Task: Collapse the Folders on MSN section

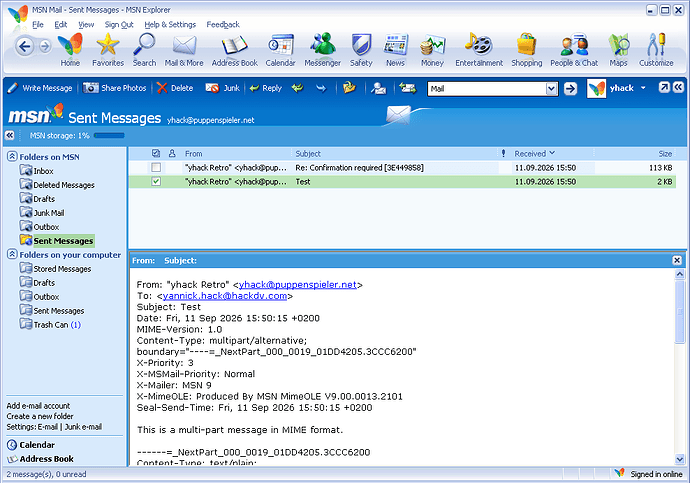Action: tap(12, 157)
